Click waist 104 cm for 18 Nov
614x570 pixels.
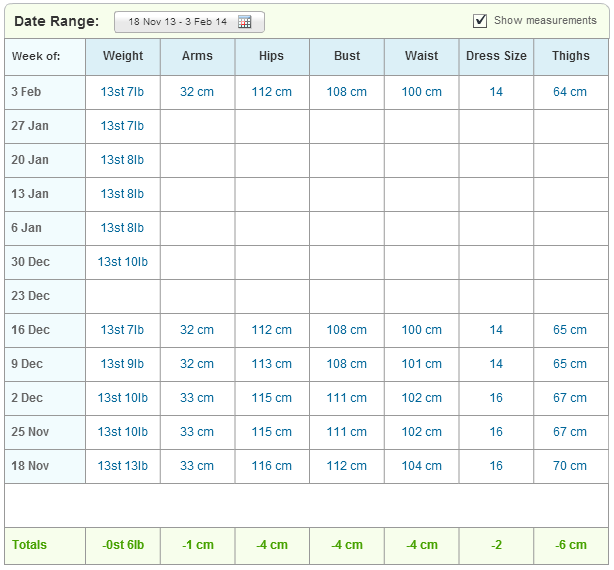click(422, 466)
